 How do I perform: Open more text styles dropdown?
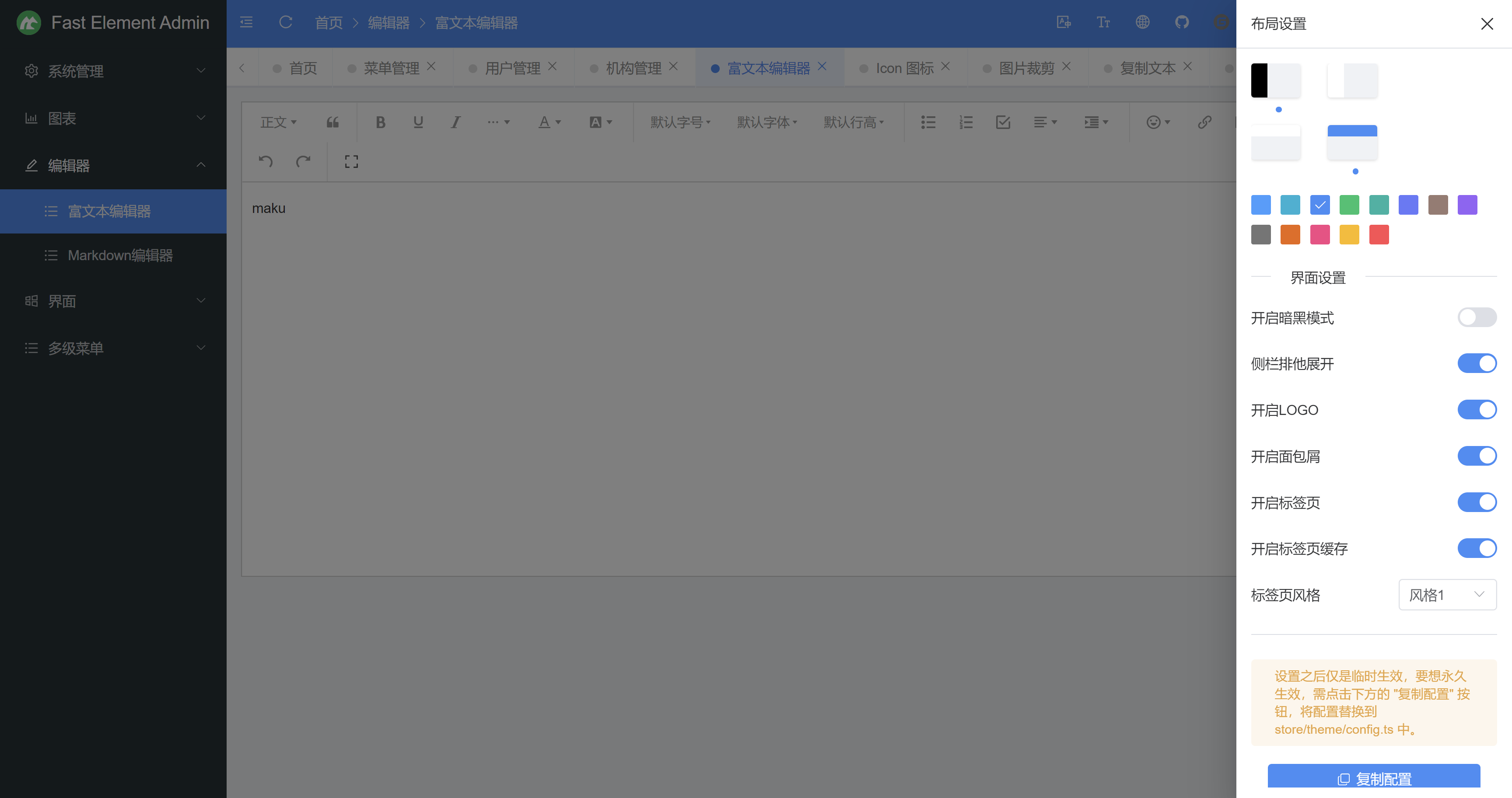[x=498, y=122]
